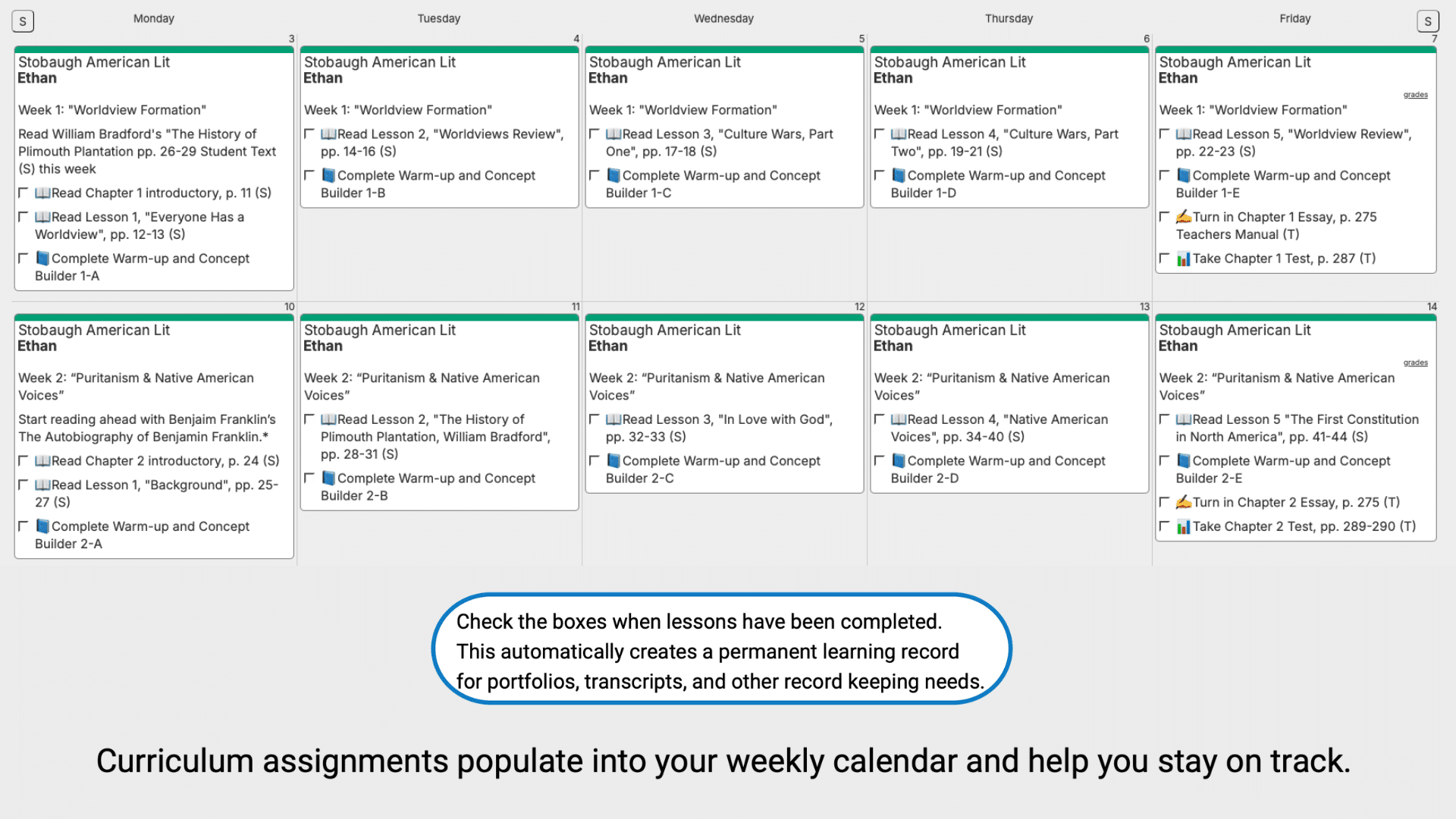
Task: Click the bar chart icon for Chapter 2 Test
Action: [1183, 526]
